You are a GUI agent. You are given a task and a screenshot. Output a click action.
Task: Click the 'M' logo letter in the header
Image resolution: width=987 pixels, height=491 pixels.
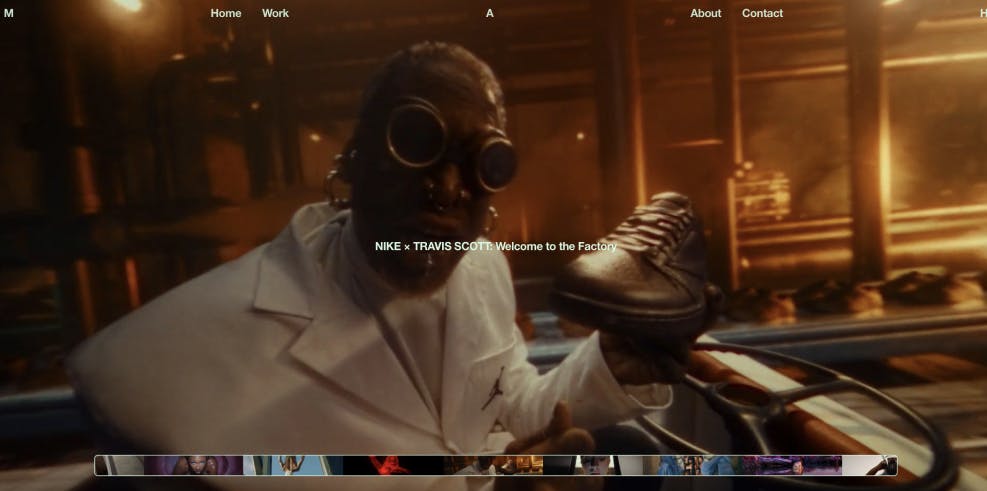(8, 13)
